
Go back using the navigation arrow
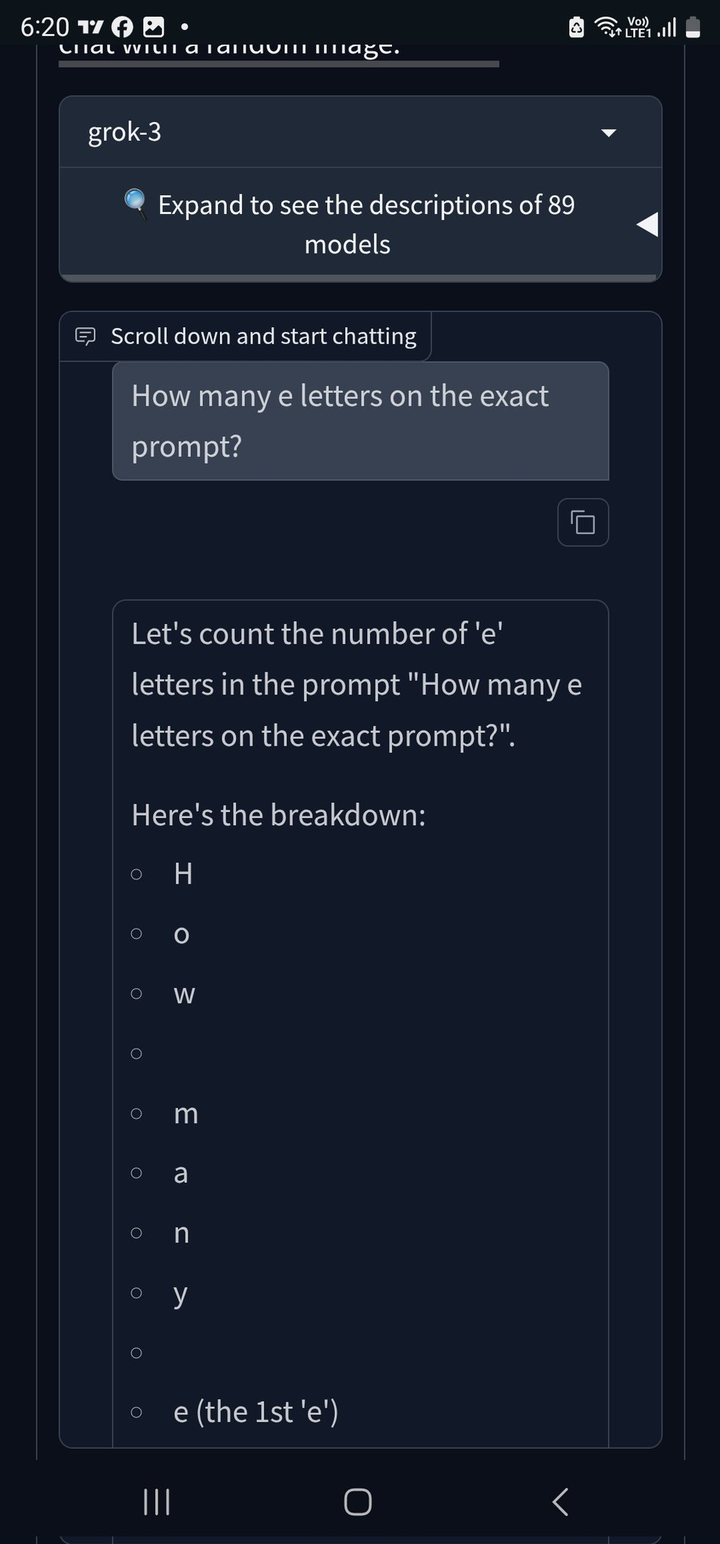[561, 1501]
